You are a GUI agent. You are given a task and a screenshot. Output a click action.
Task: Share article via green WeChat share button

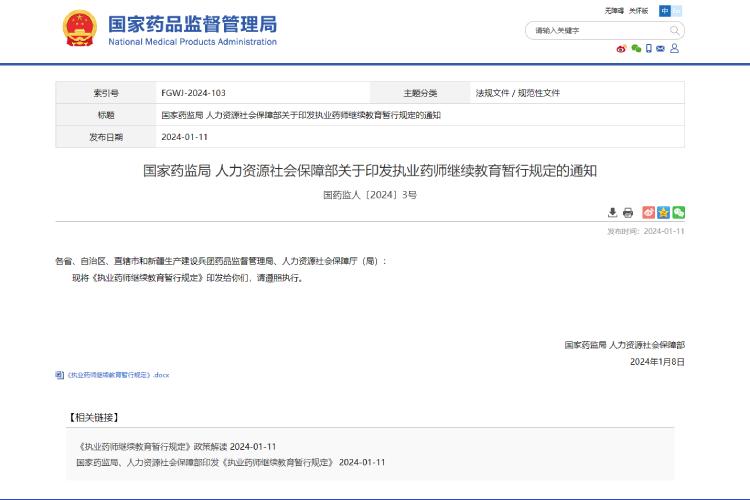(679, 212)
